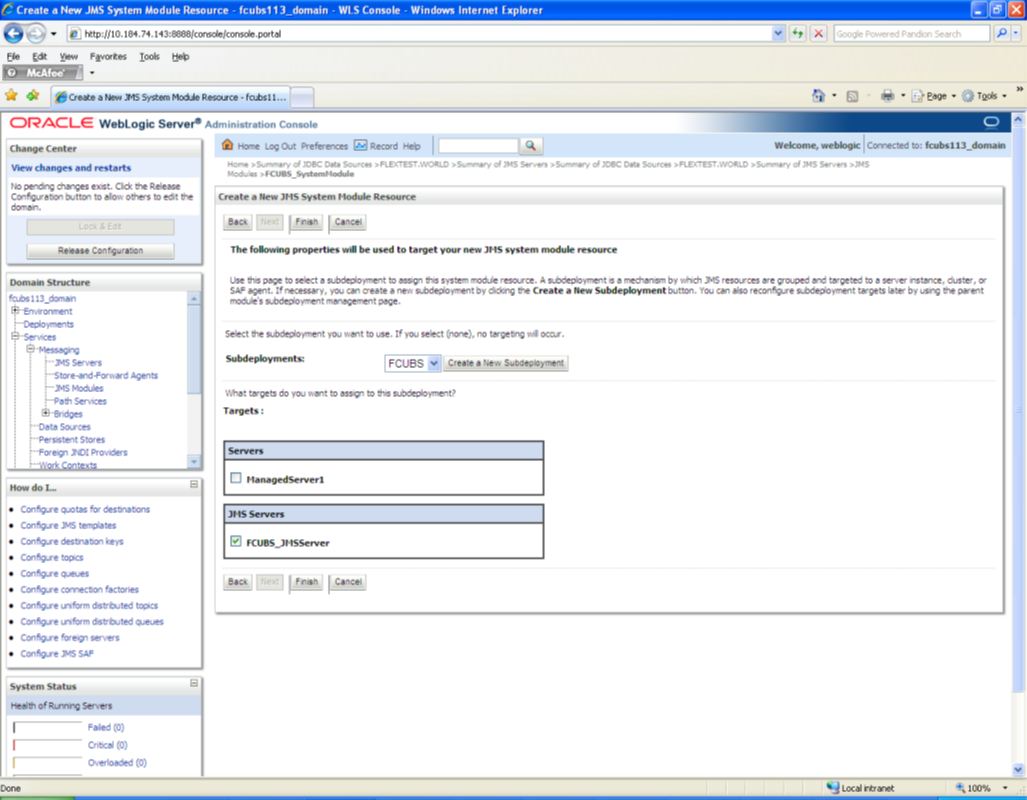Open the Favorites menu
The width and height of the screenshot is (1027, 800).
pyautogui.click(x=108, y=56)
